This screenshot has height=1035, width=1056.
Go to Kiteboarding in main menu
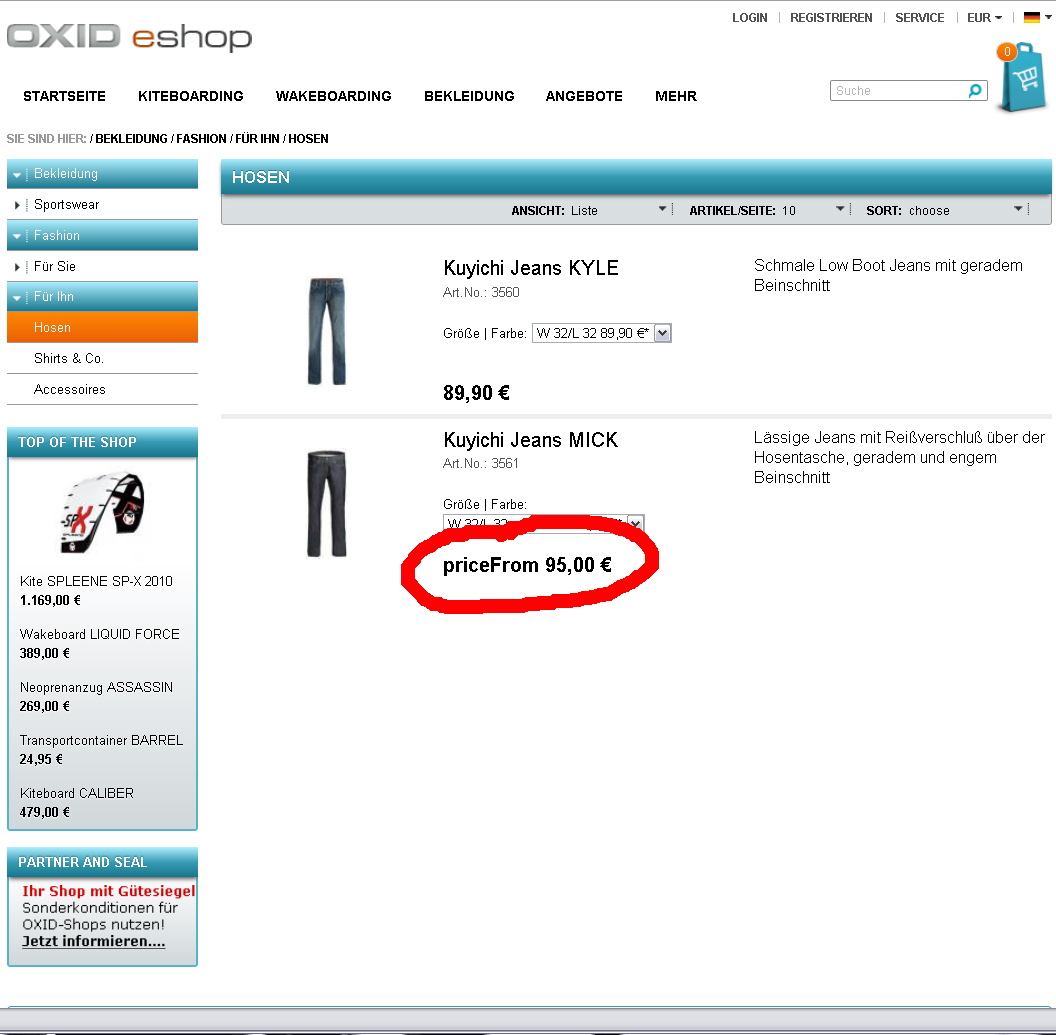tap(191, 97)
